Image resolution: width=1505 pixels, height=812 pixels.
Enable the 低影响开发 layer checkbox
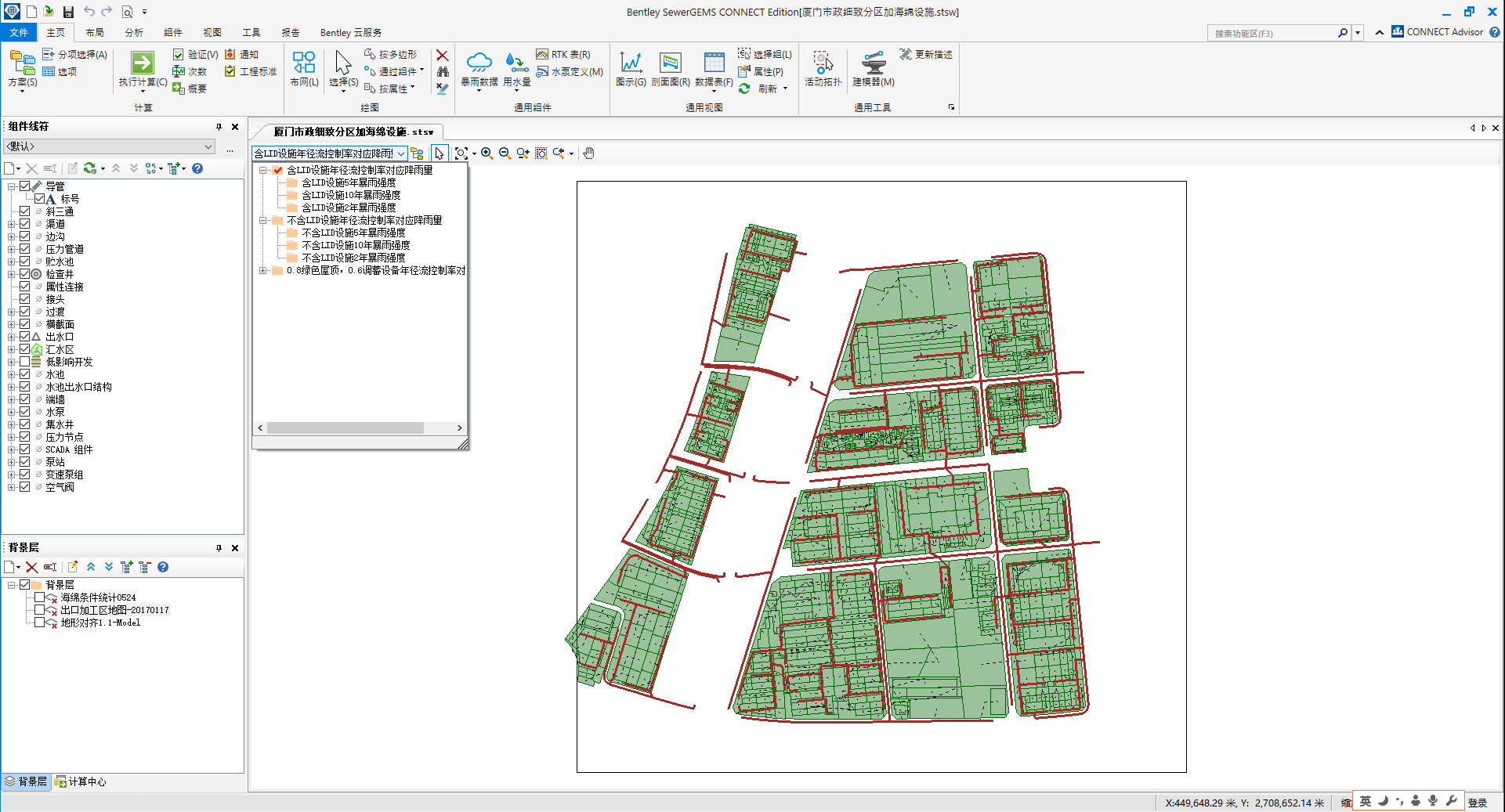pyautogui.click(x=25, y=362)
